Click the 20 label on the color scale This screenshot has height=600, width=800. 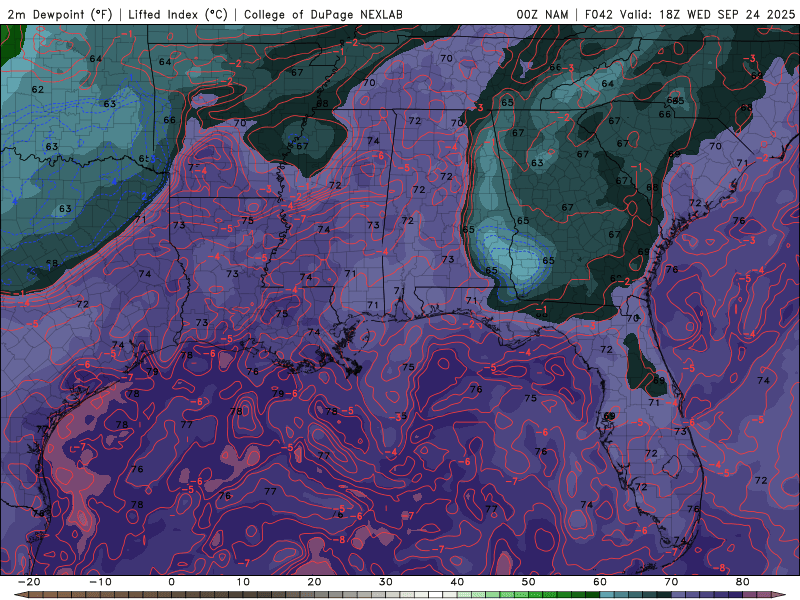click(314, 582)
